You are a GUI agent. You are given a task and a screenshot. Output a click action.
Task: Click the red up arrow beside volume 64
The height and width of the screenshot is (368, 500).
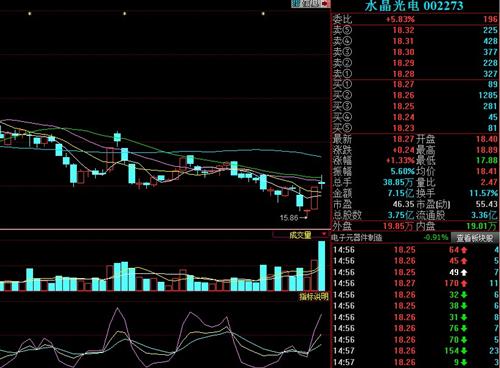click(464, 250)
